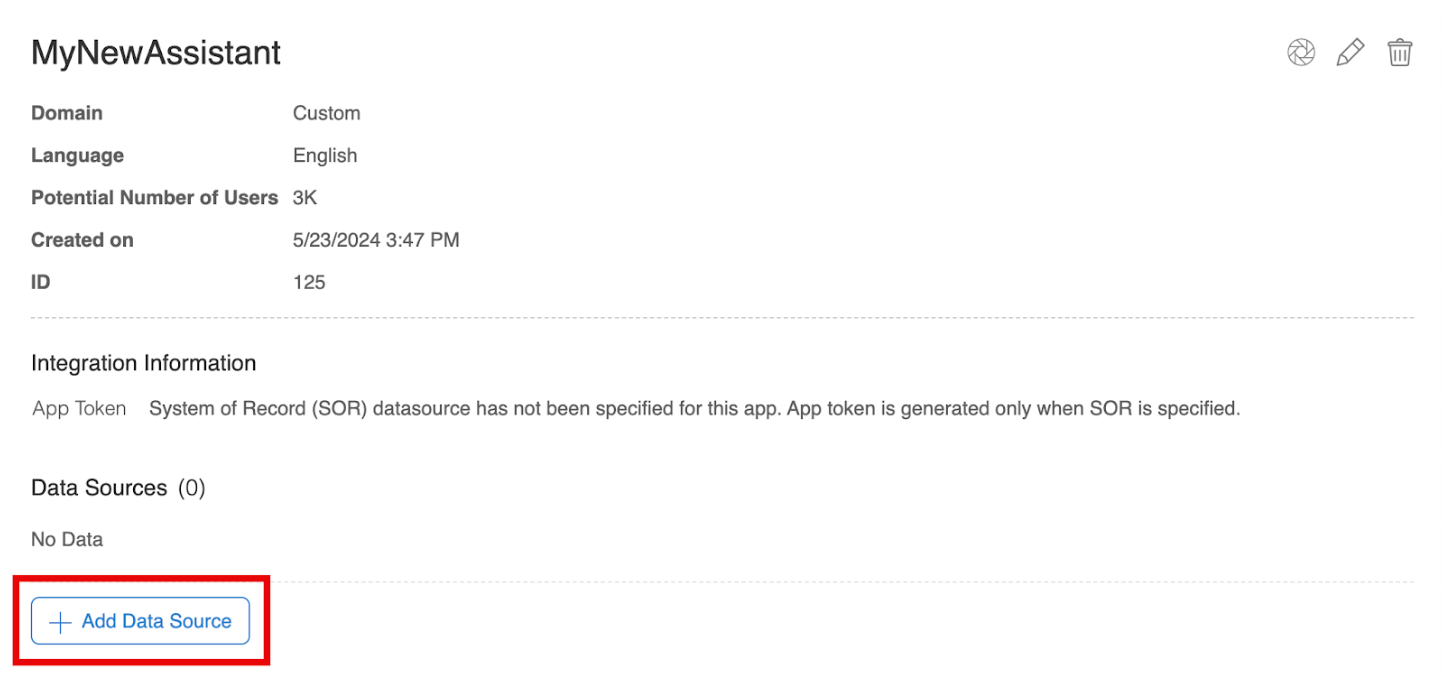Click the Data Sources (0) heading
Screen dimensions: 1442x690
(x=118, y=488)
